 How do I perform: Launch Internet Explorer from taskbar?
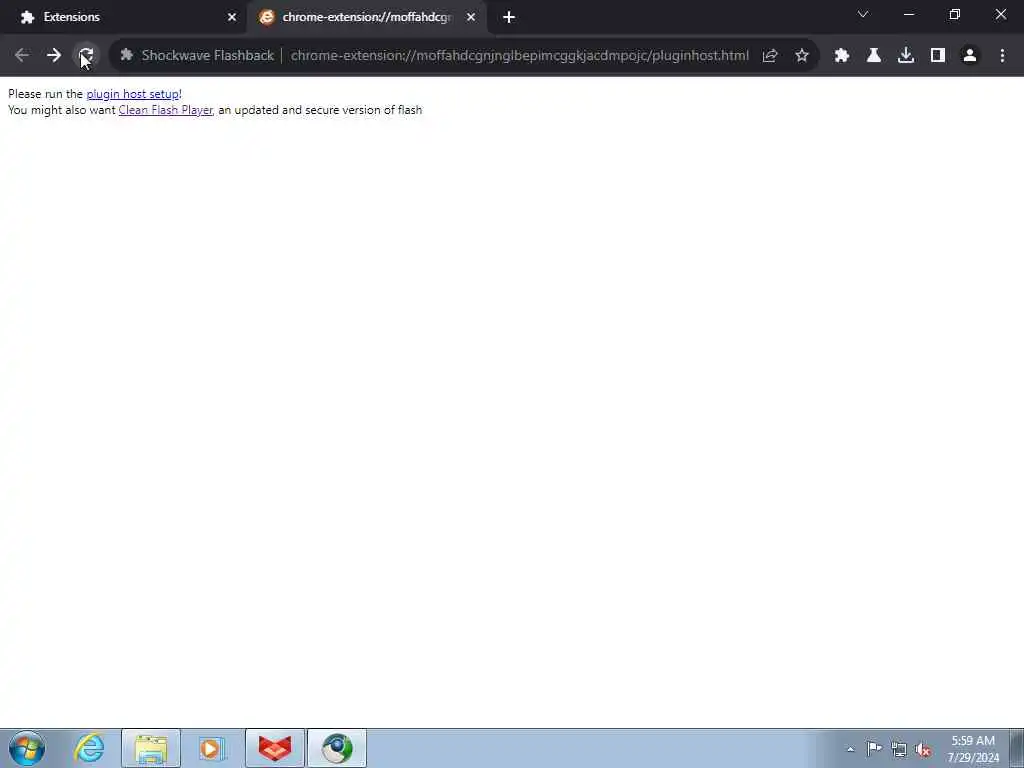point(89,748)
